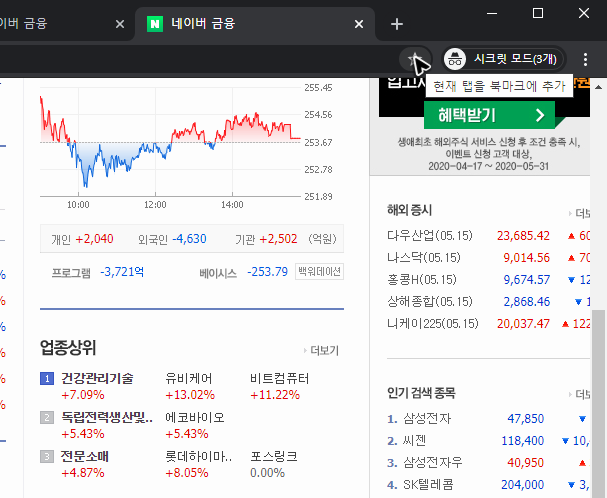Click the 삼성전자 price 47,850
The height and width of the screenshot is (498, 607).
click(526, 419)
